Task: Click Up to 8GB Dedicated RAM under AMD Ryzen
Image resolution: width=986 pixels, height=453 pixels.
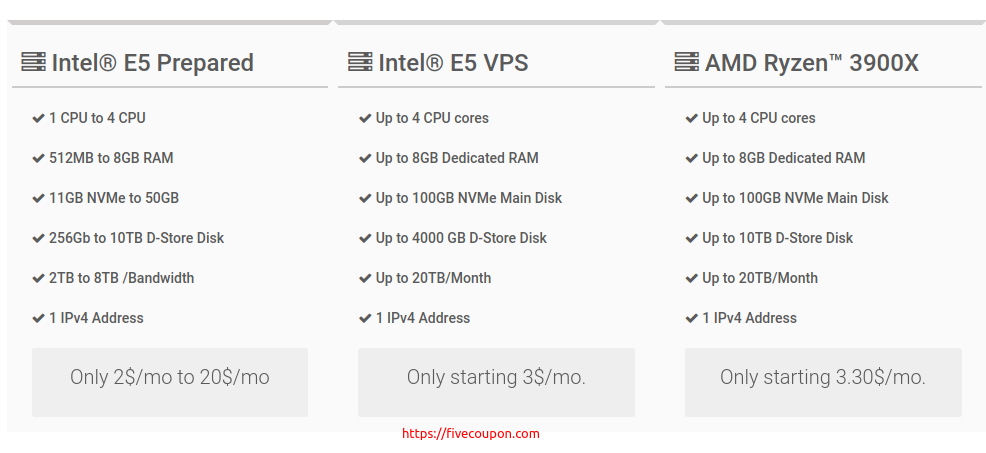Action: [784, 158]
